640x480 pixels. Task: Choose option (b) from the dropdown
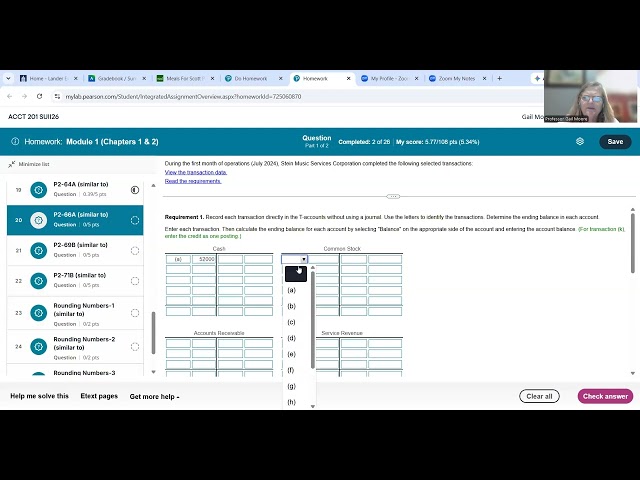click(291, 306)
